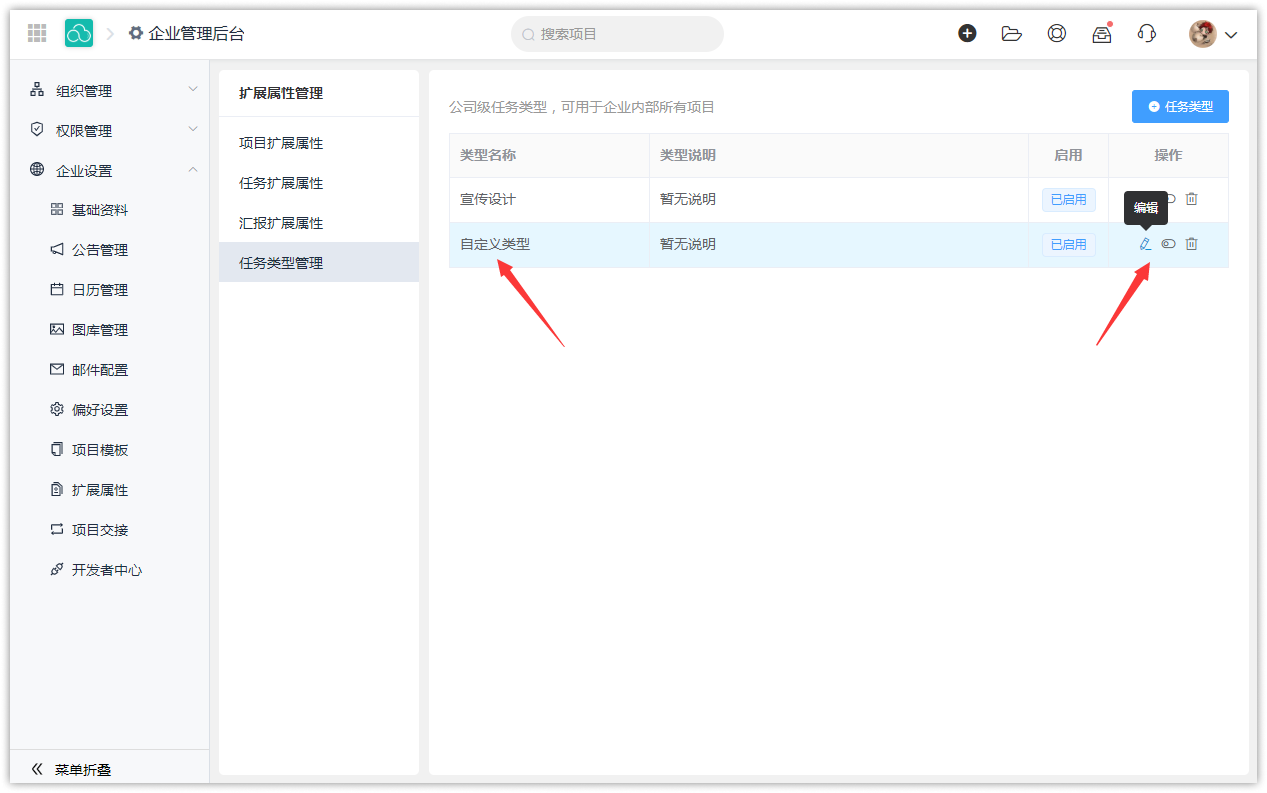Click the 项目交接 swap arrows icon

click(x=57, y=530)
